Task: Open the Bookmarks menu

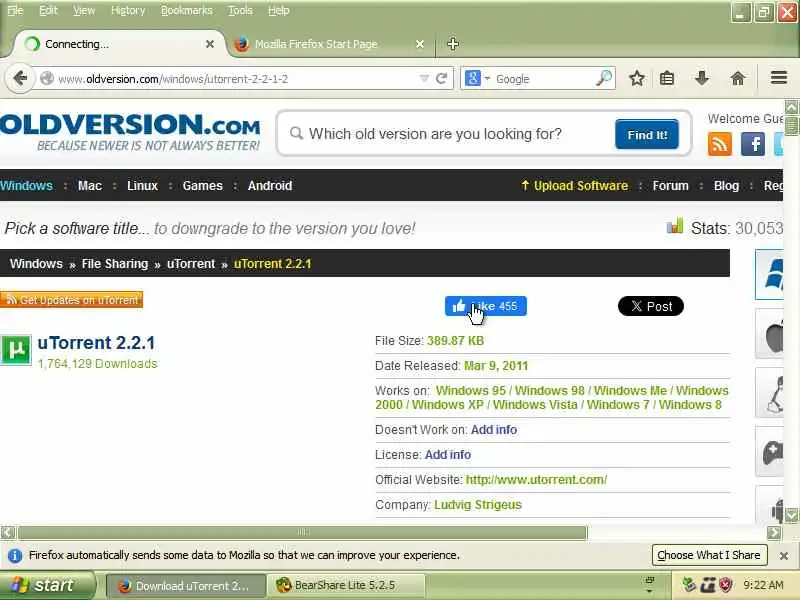Action: 186,10
